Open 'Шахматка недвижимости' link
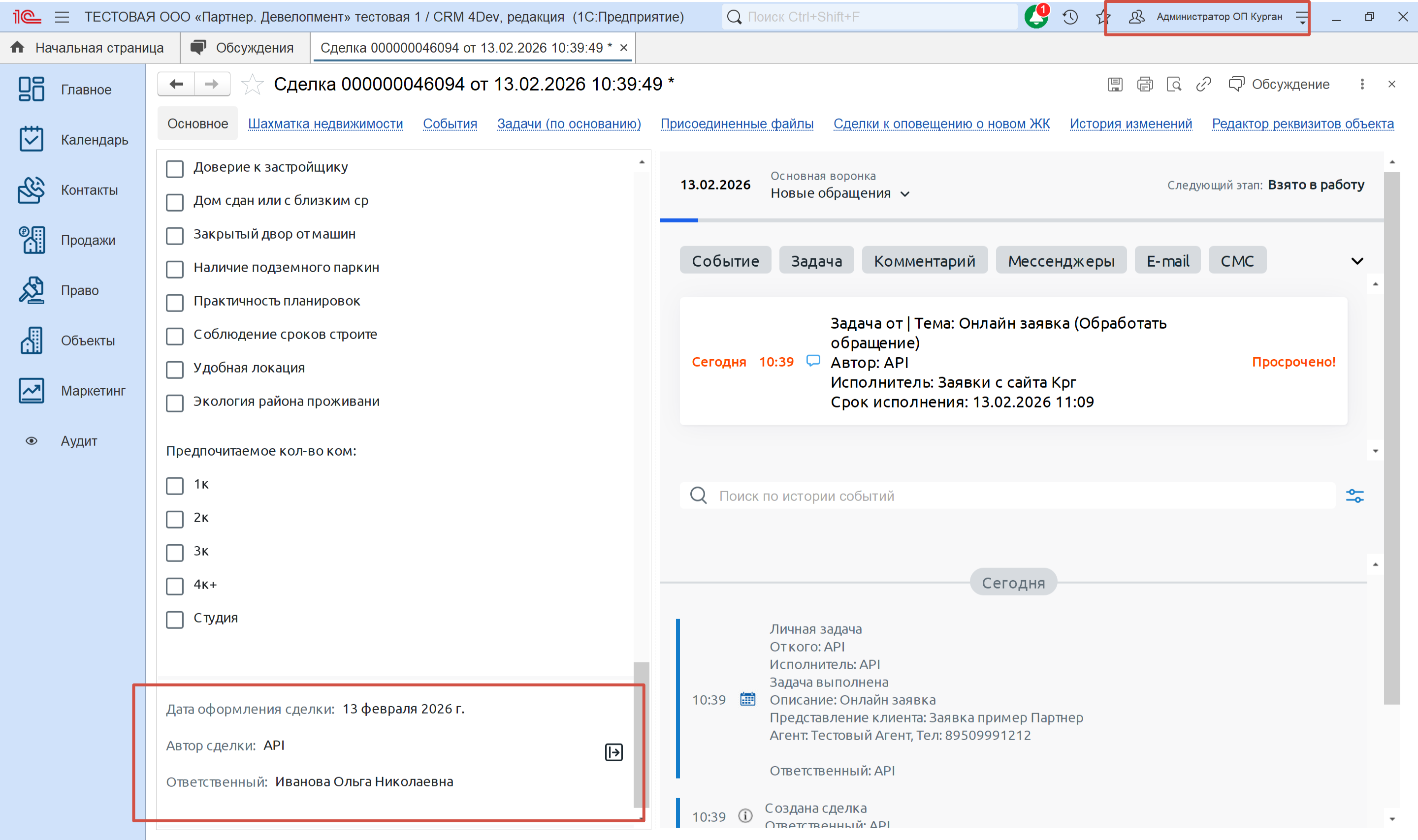Image resolution: width=1418 pixels, height=840 pixels. pyautogui.click(x=325, y=124)
